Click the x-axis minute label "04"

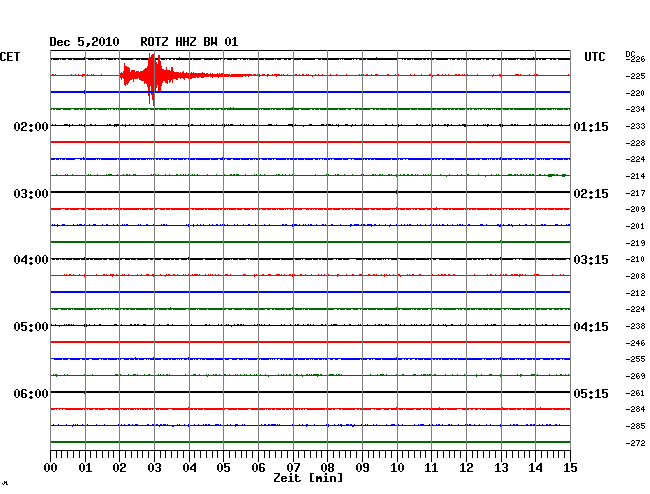coord(189,468)
